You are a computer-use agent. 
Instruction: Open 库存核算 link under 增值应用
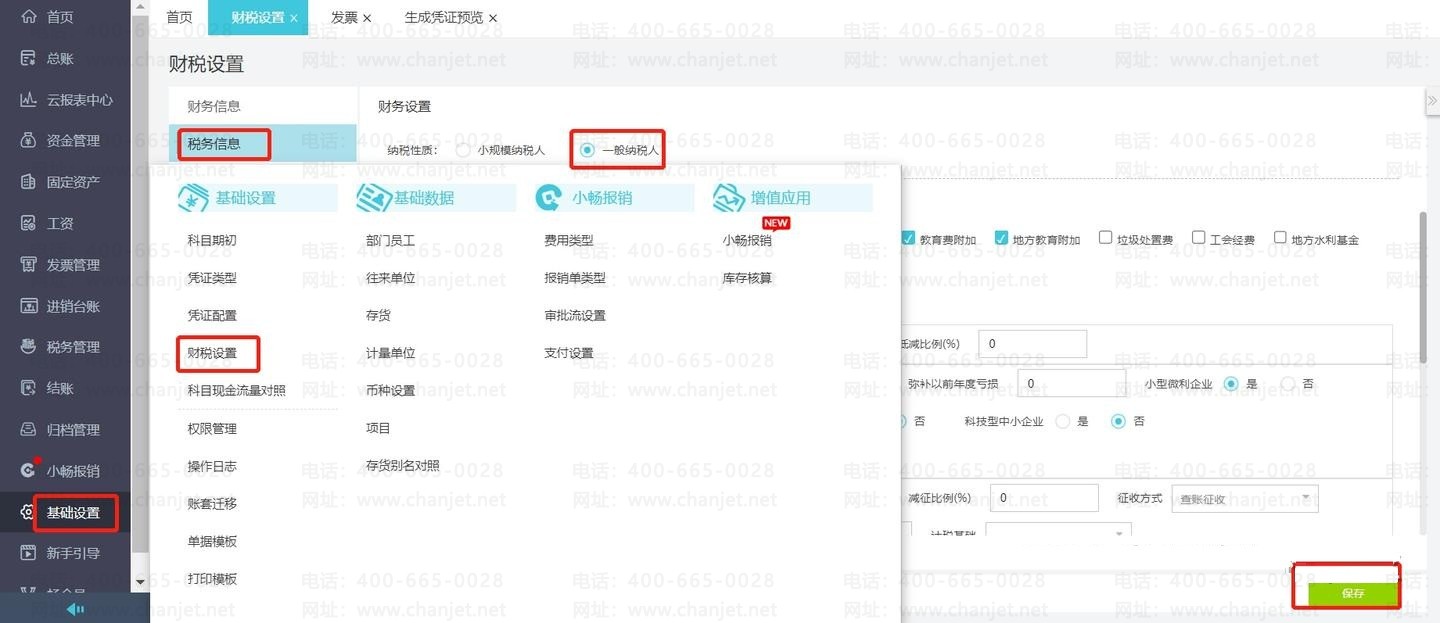point(747,278)
